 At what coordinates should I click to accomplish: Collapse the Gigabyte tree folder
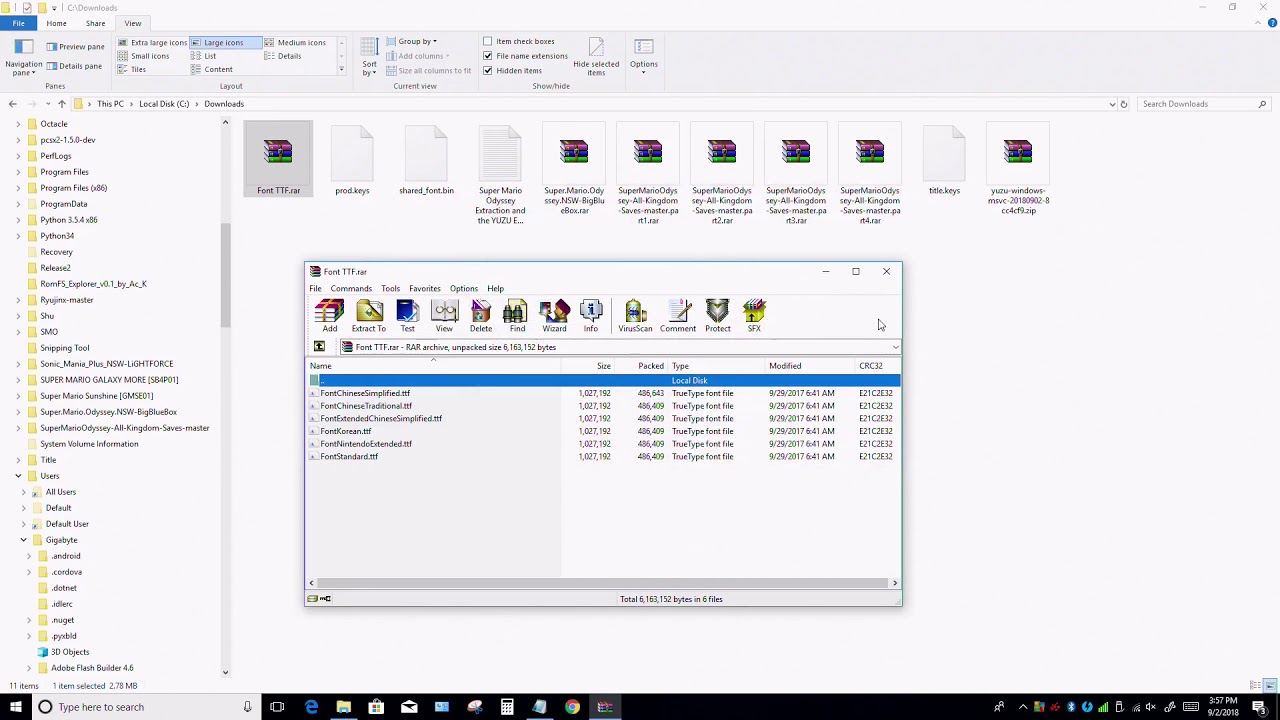[x=23, y=540]
